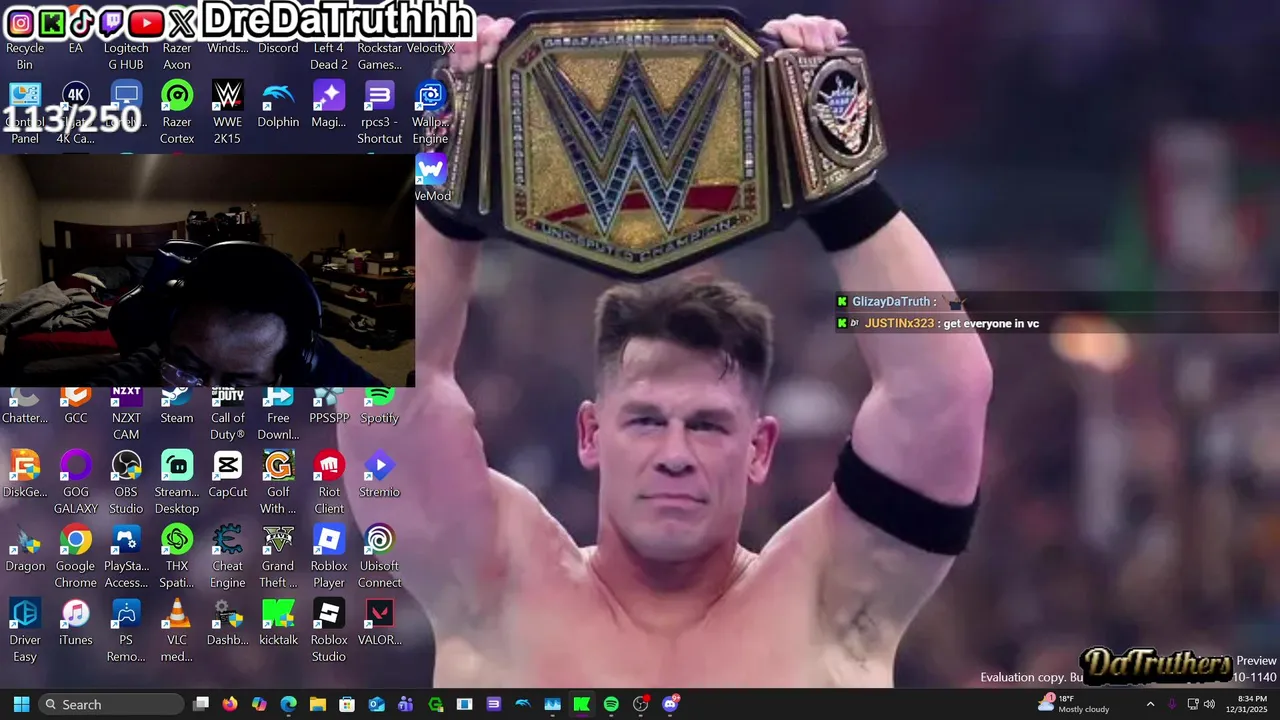Open Outlook from the taskbar
The image size is (1280, 720).
[x=376, y=704]
